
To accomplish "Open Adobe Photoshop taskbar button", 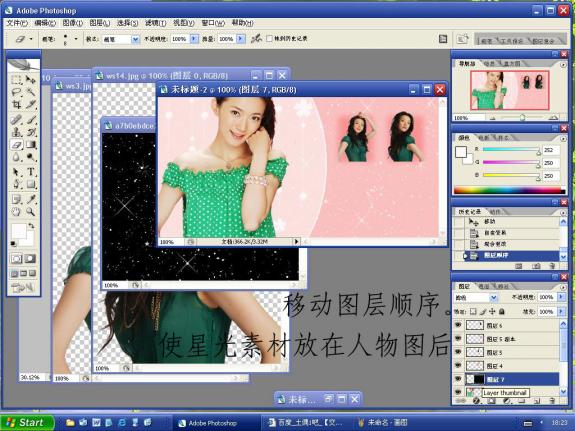I will (x=215, y=423).
